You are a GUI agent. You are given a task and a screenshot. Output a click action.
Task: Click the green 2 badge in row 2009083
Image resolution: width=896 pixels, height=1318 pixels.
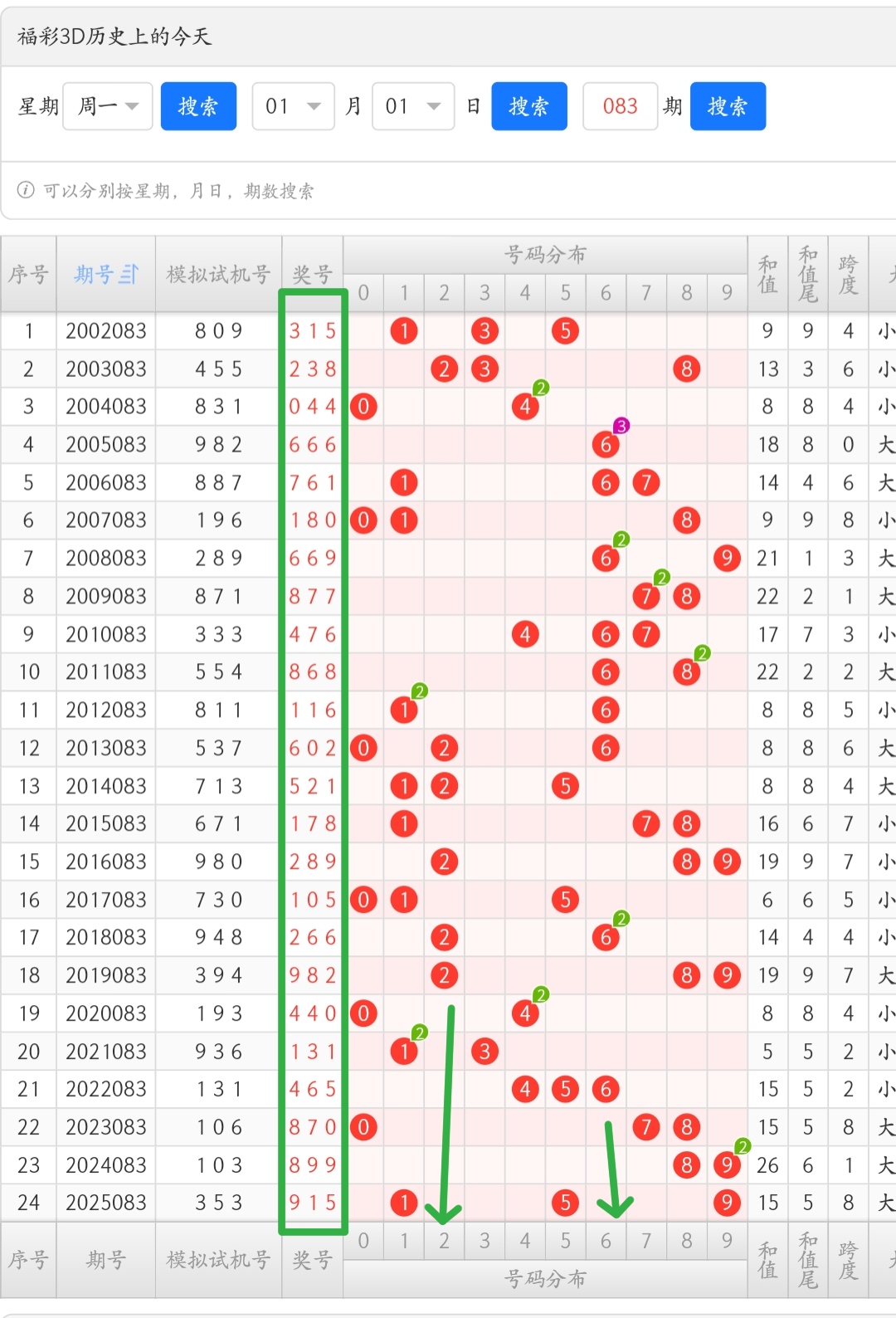pos(661,578)
